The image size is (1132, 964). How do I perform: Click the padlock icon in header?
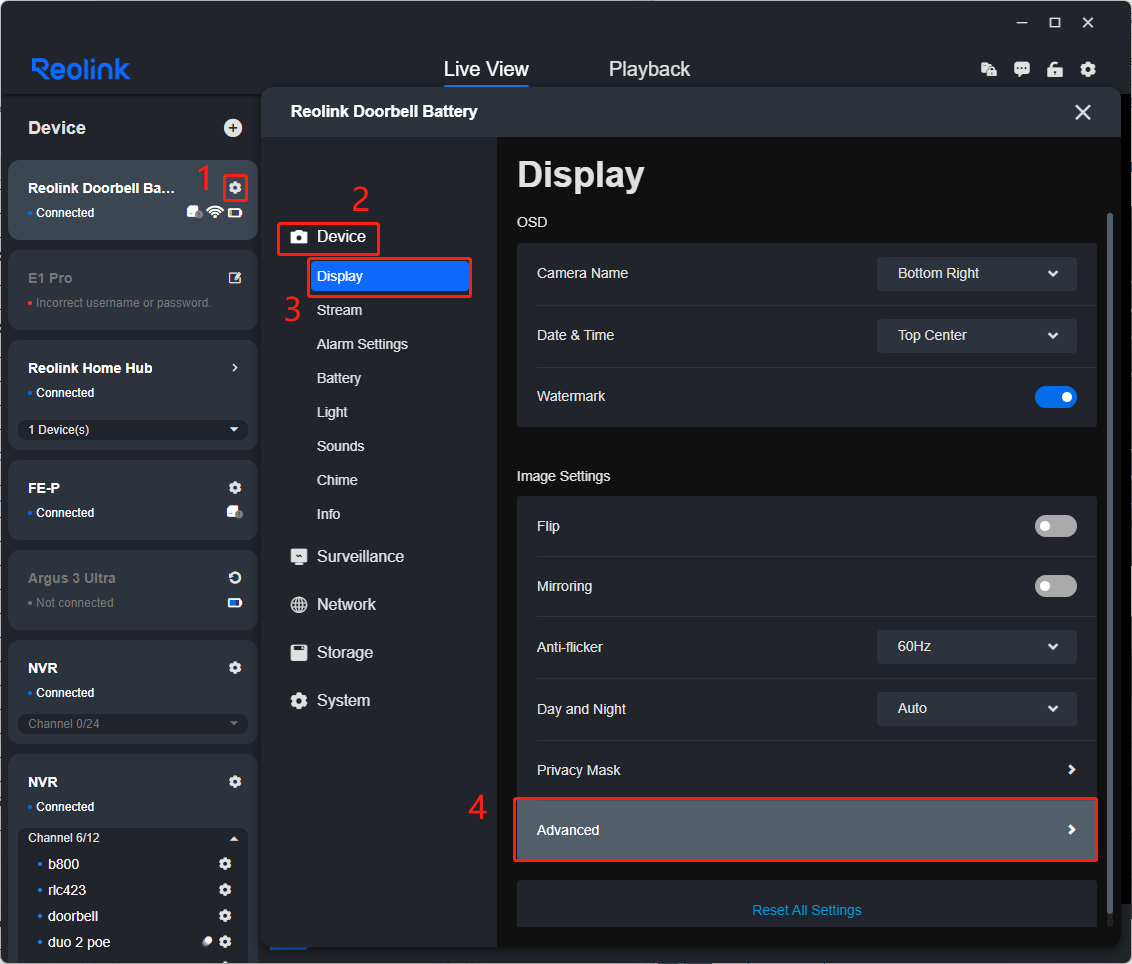point(1055,69)
